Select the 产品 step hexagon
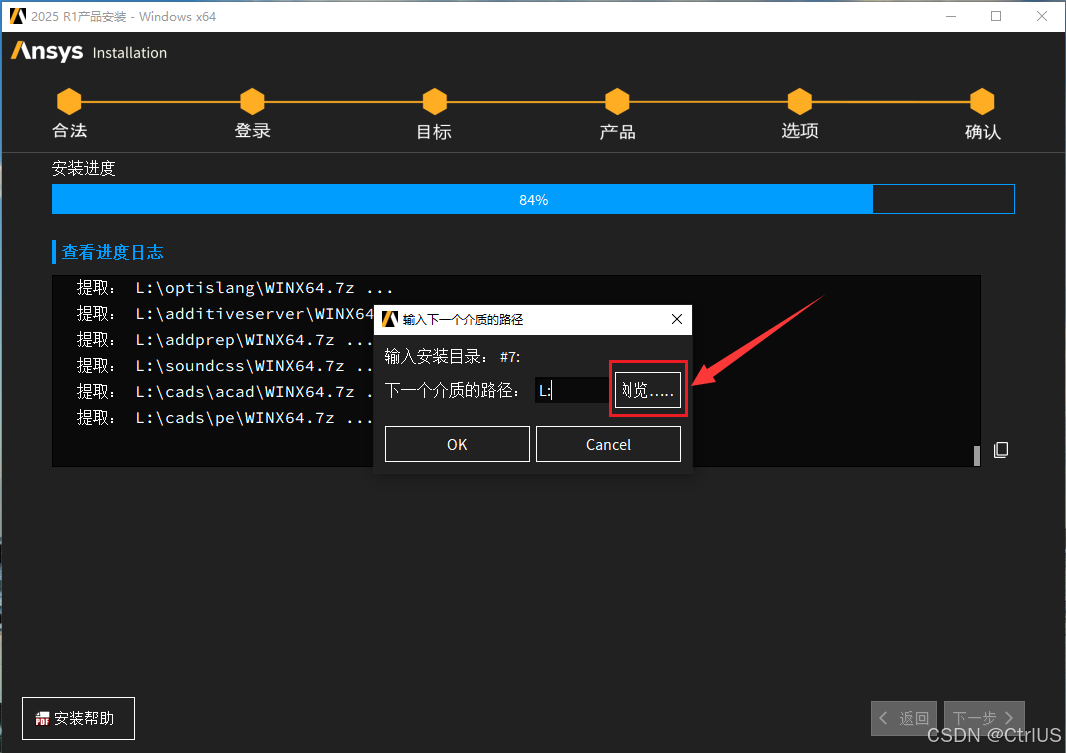Screen dimensions: 1066x753 pyautogui.click(x=617, y=101)
